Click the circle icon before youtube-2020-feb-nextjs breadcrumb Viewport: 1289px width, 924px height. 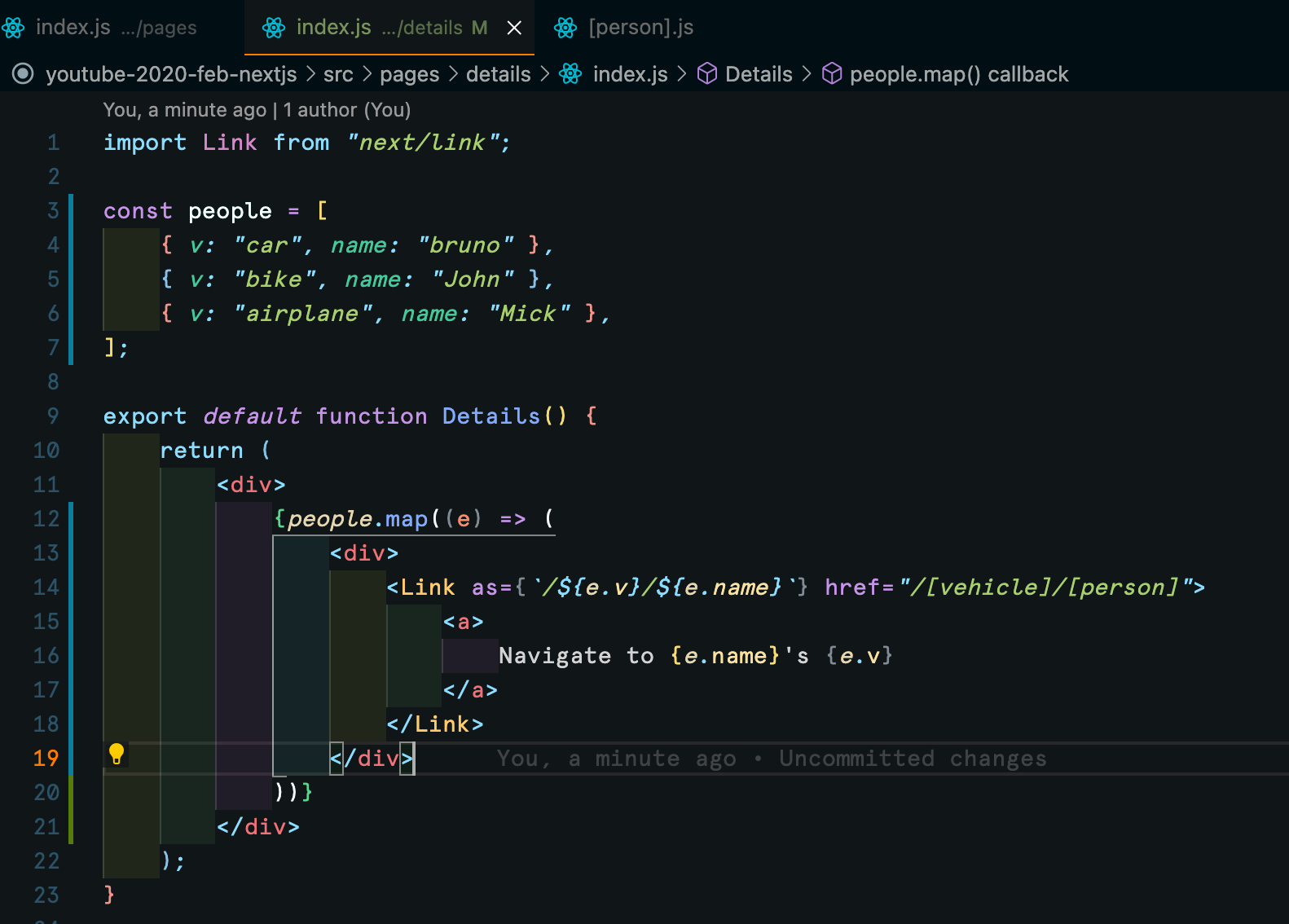(x=23, y=74)
